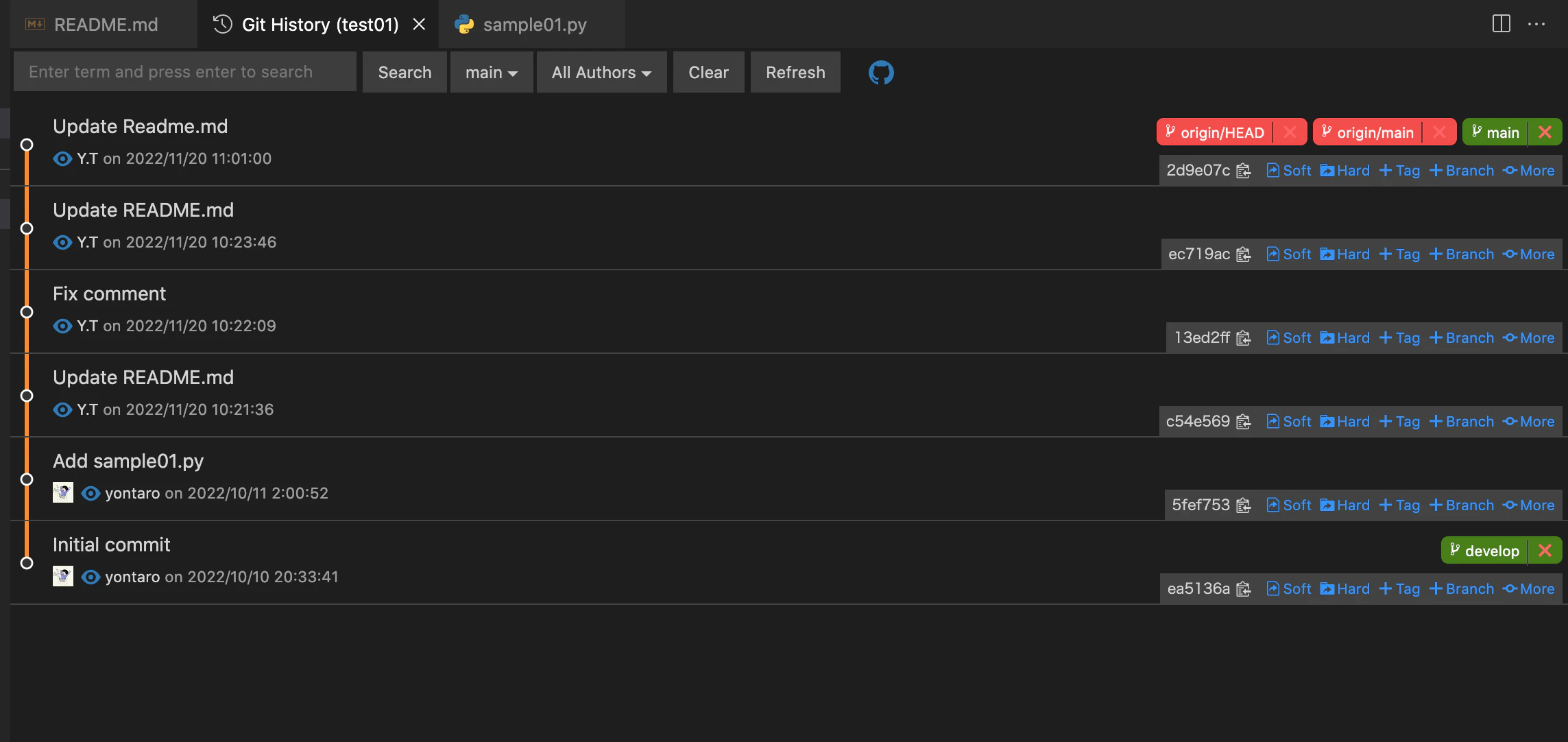Remove the origin/main ref label
This screenshot has height=742, width=1568.
coord(1439,132)
